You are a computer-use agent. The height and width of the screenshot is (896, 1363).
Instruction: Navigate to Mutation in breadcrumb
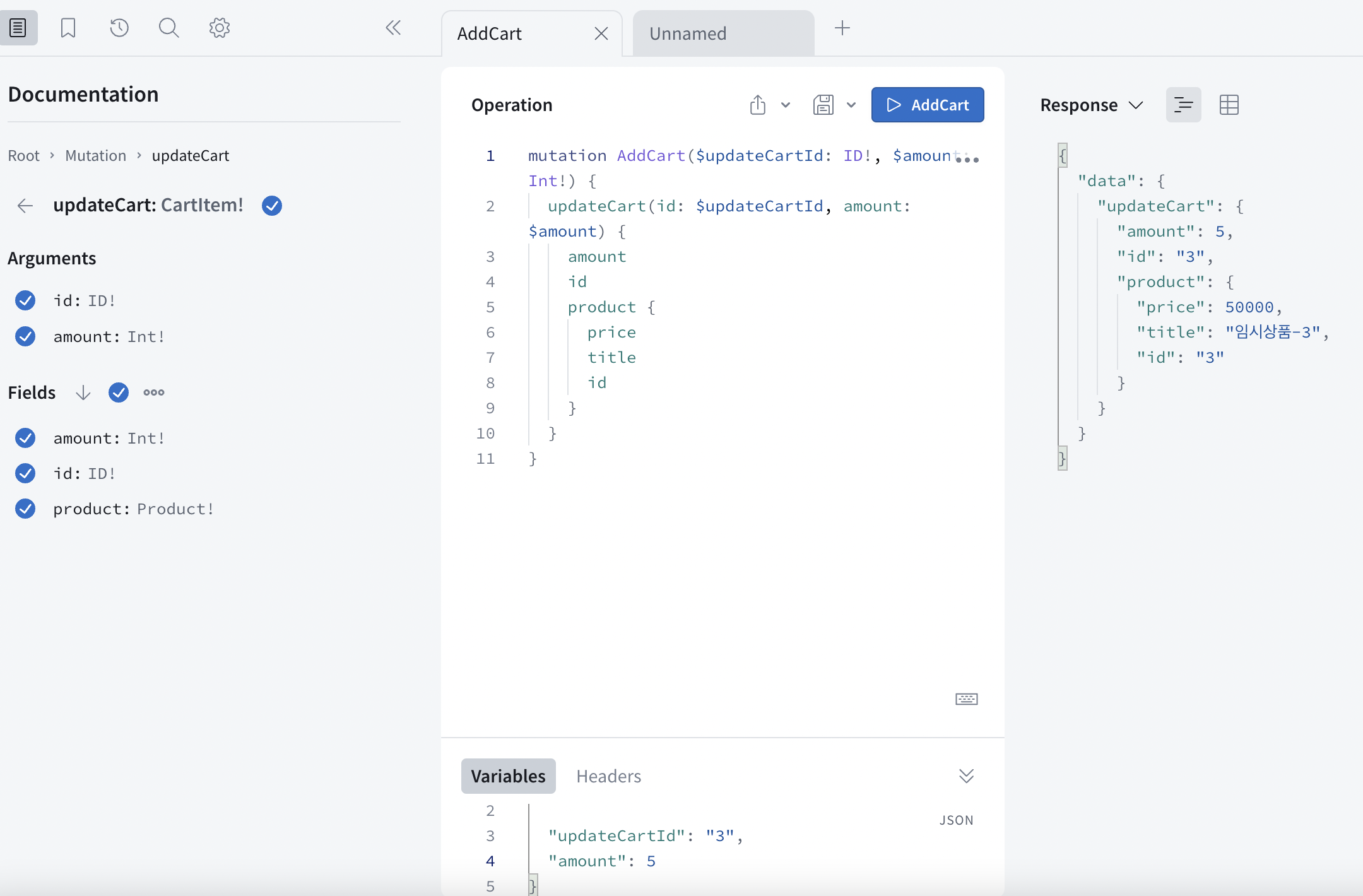click(96, 156)
